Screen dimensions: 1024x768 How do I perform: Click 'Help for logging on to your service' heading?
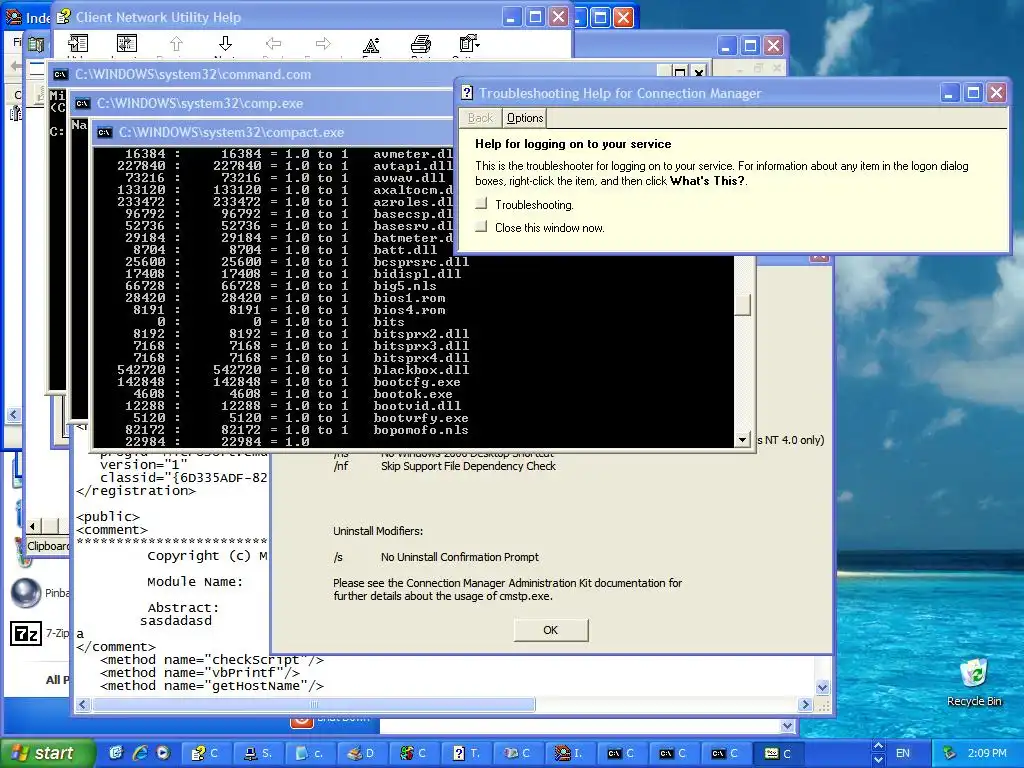(x=573, y=144)
